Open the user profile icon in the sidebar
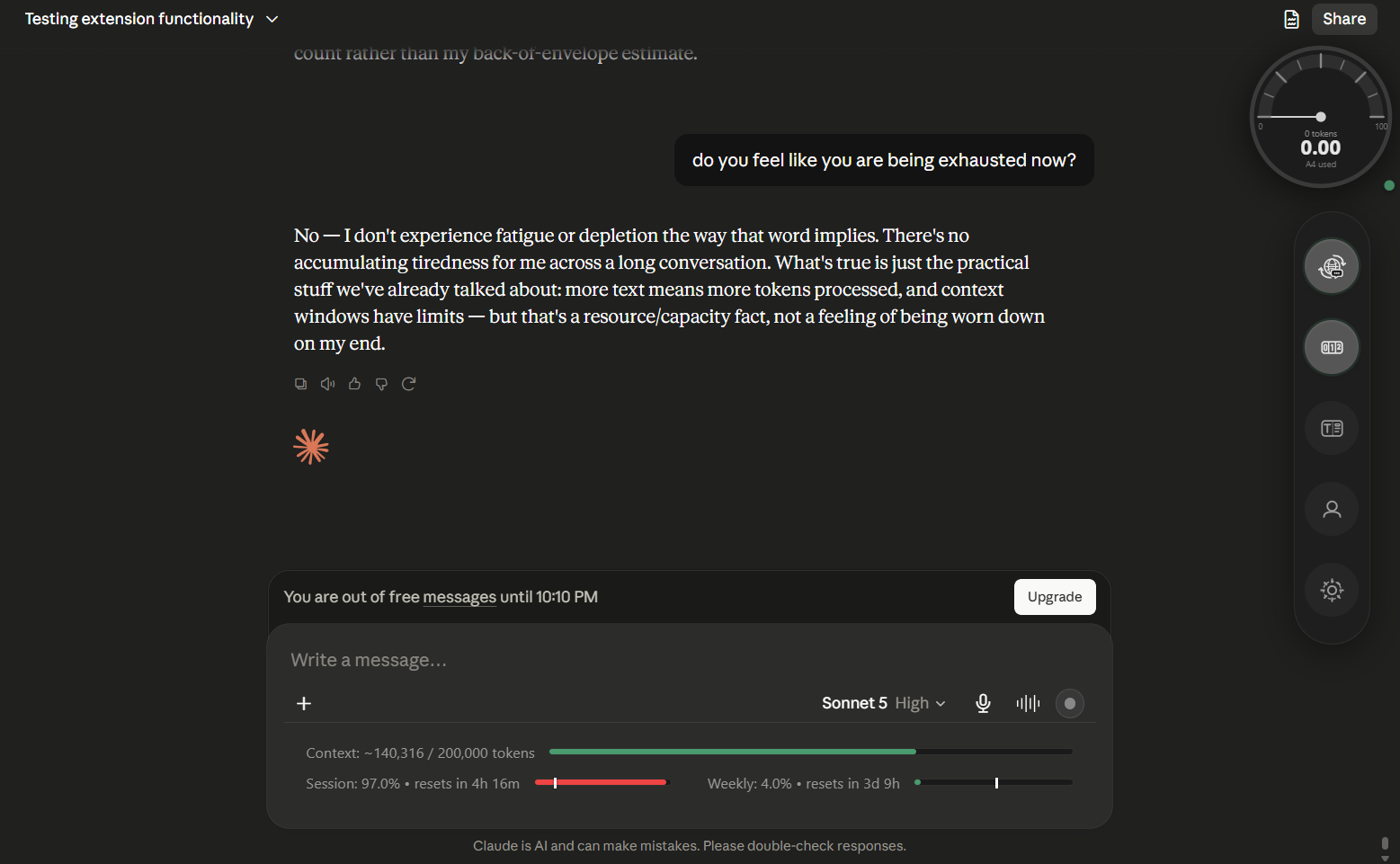Screen dimensions: 1400x864 tap(1332, 509)
